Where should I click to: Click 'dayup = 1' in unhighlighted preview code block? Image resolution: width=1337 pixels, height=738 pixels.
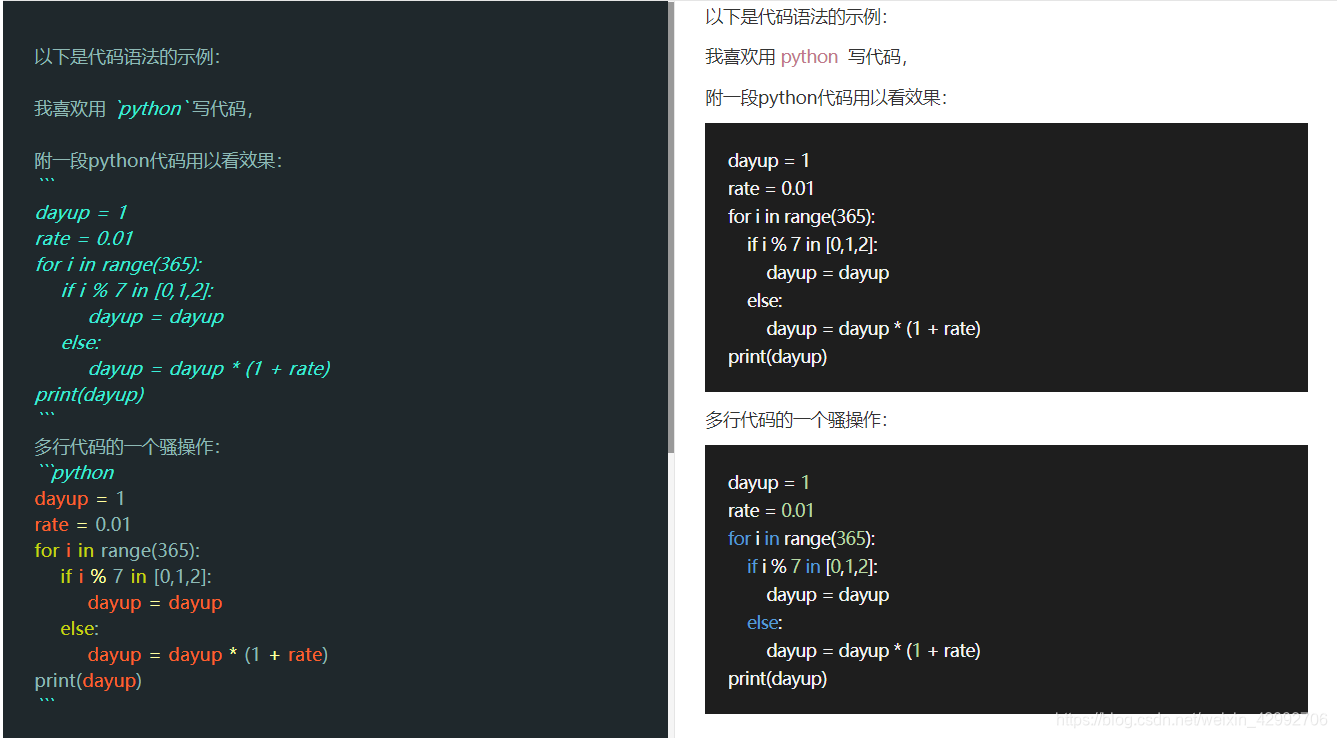pyautogui.click(x=769, y=161)
